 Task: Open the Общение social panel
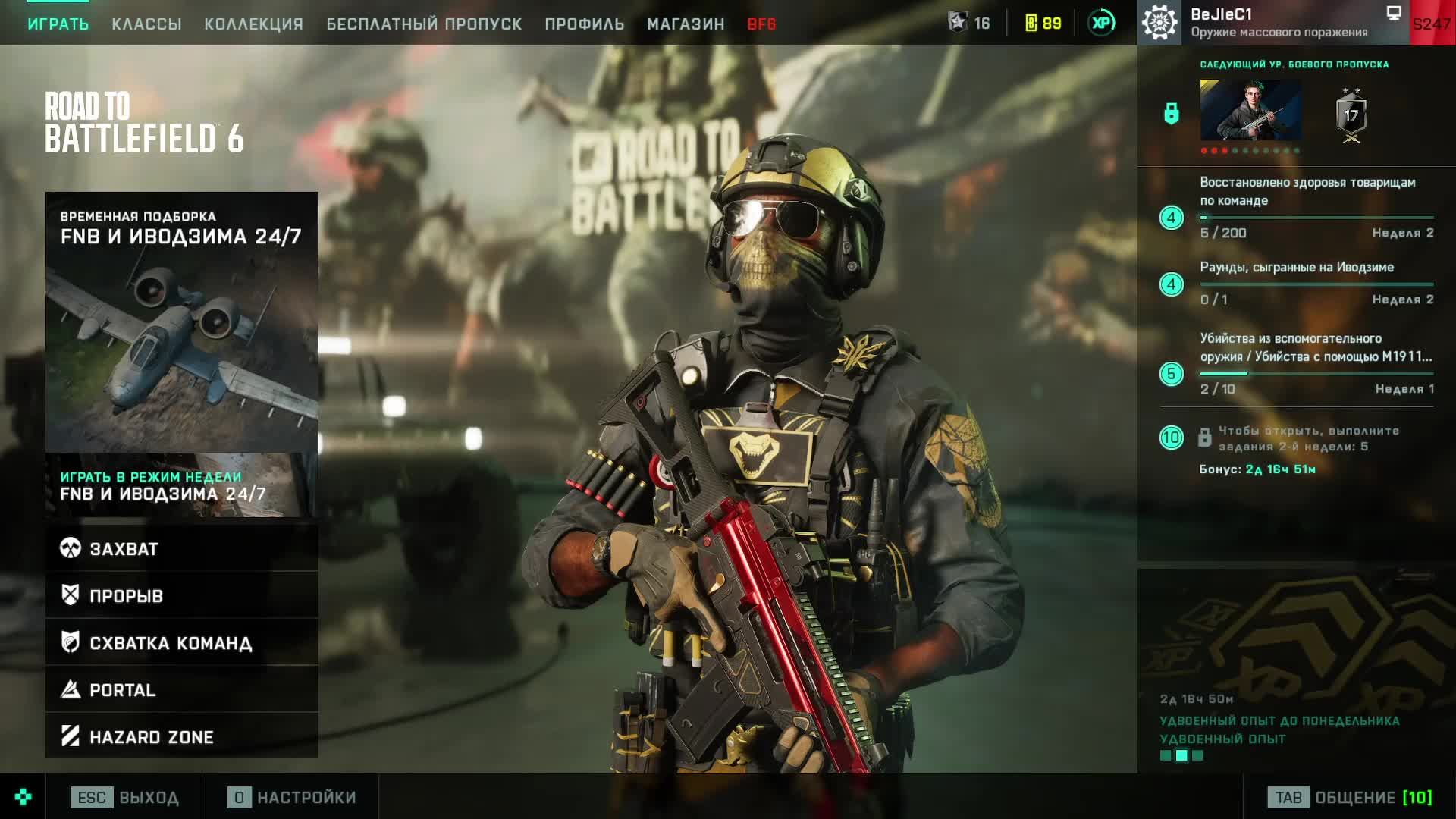tap(1350, 797)
